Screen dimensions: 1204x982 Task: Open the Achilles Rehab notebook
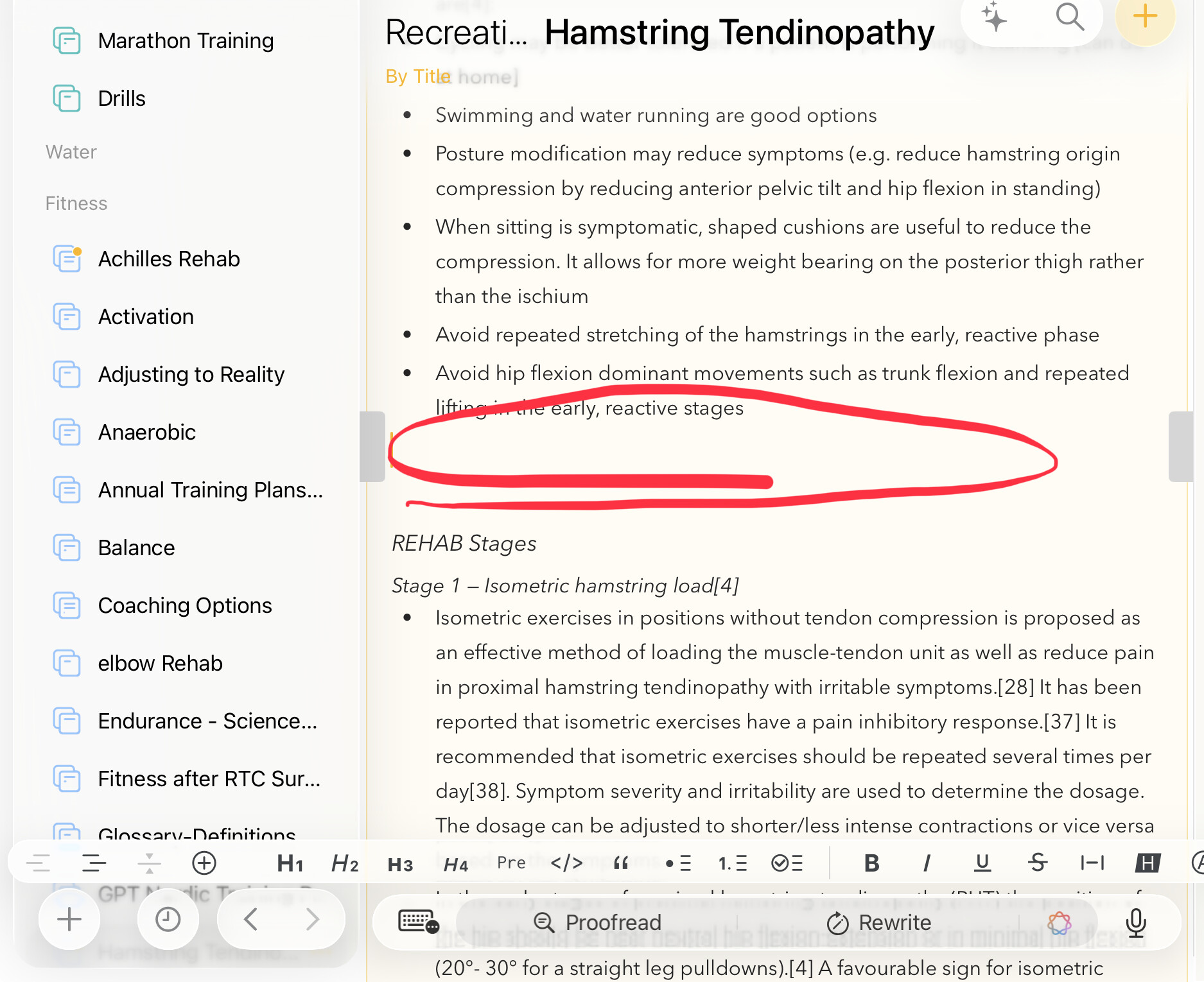[169, 259]
